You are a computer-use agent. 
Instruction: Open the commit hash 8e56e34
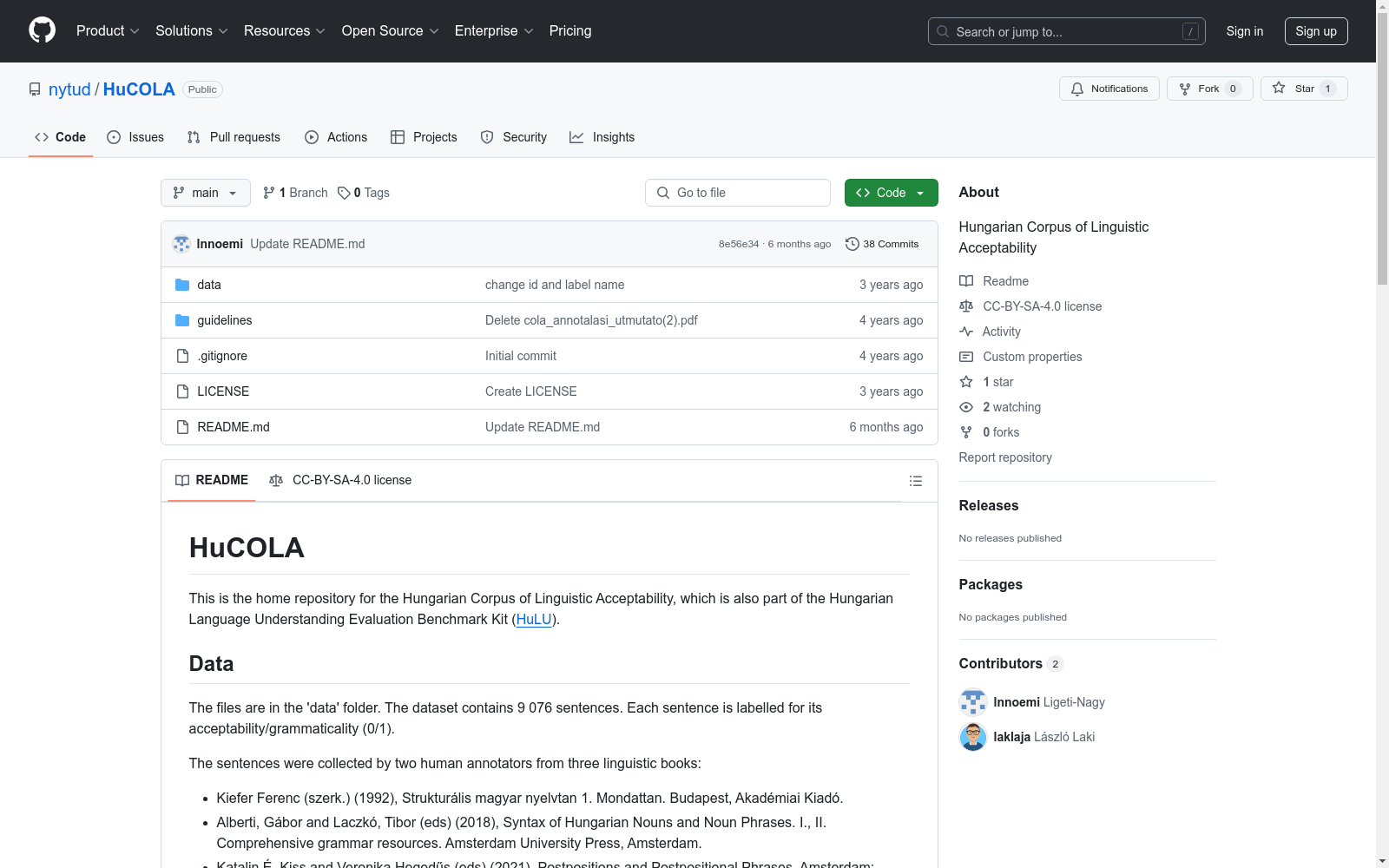point(739,244)
